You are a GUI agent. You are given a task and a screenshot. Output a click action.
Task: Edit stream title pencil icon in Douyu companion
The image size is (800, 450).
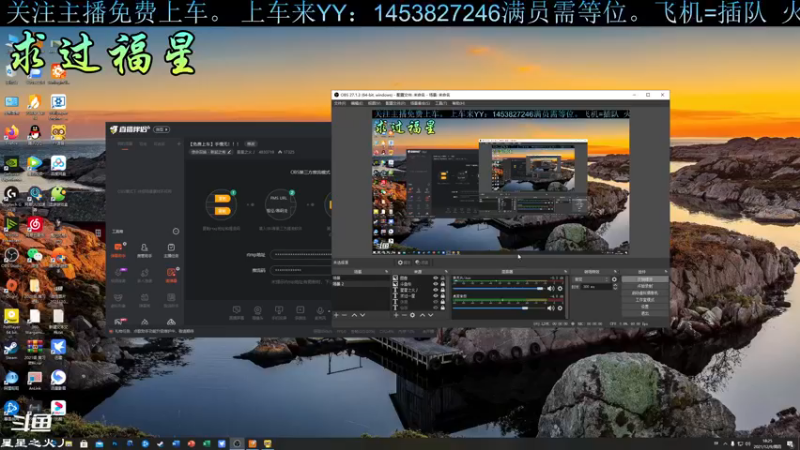coord(230,152)
